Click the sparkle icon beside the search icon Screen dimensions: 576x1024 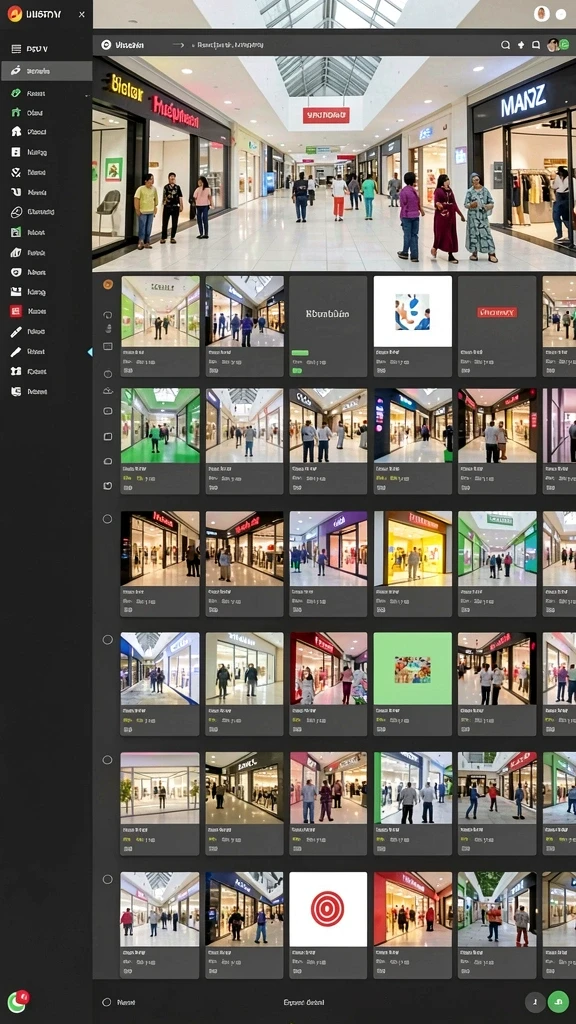(520, 45)
